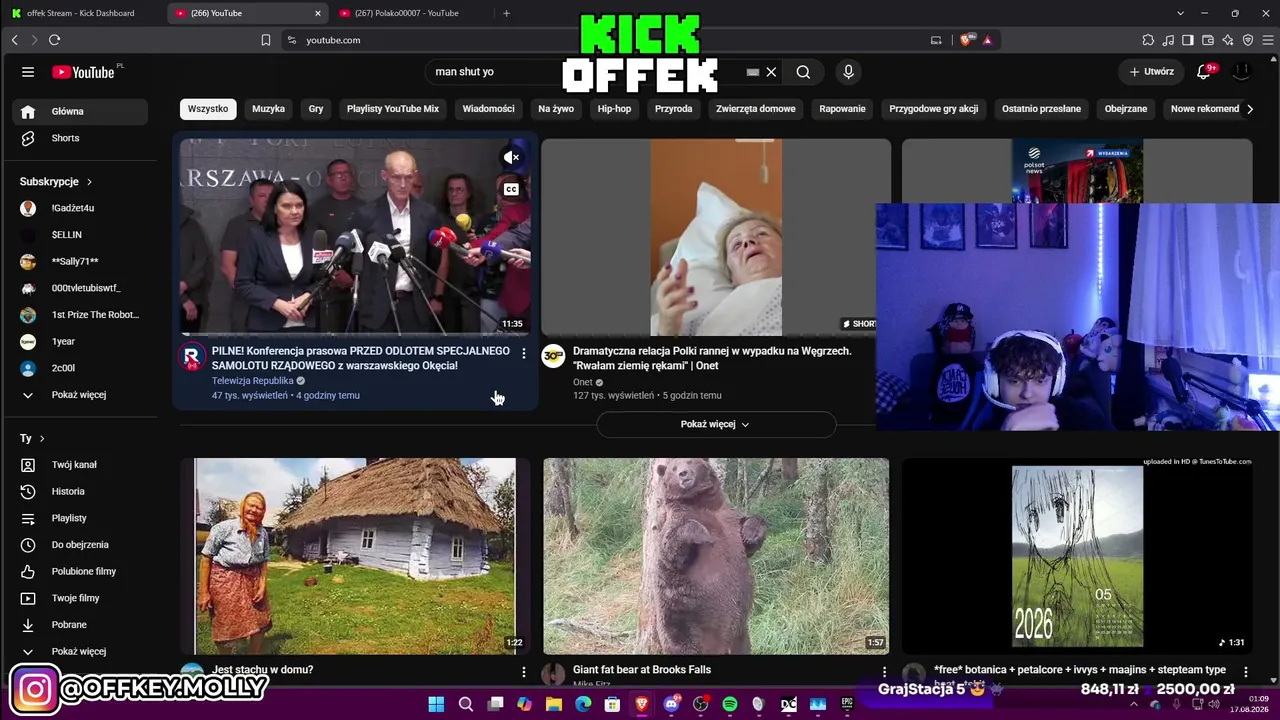
Task: Select the Muzyka filter chip
Action: click(268, 109)
